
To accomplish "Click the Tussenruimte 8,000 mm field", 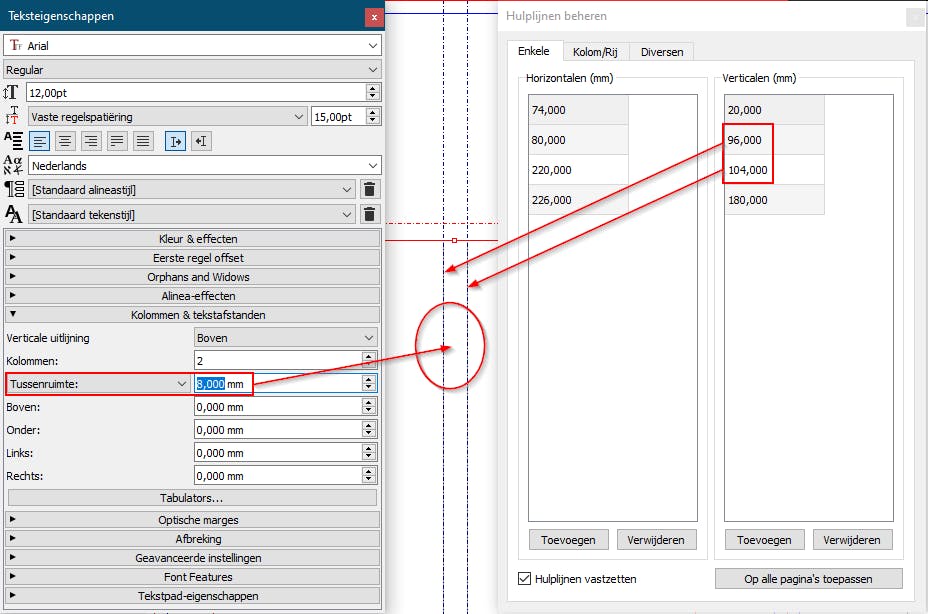I will pyautogui.click(x=278, y=384).
